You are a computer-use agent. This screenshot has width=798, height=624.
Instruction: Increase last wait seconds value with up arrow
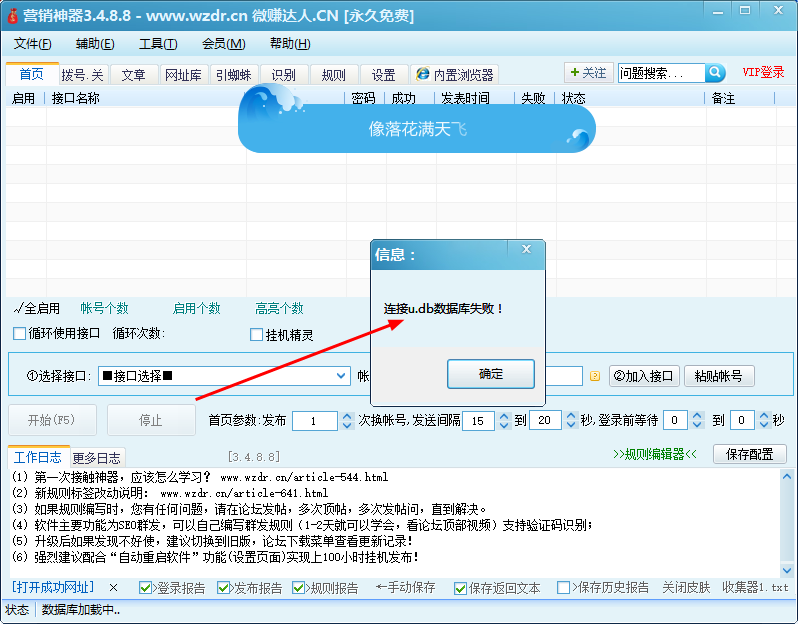coord(764,416)
